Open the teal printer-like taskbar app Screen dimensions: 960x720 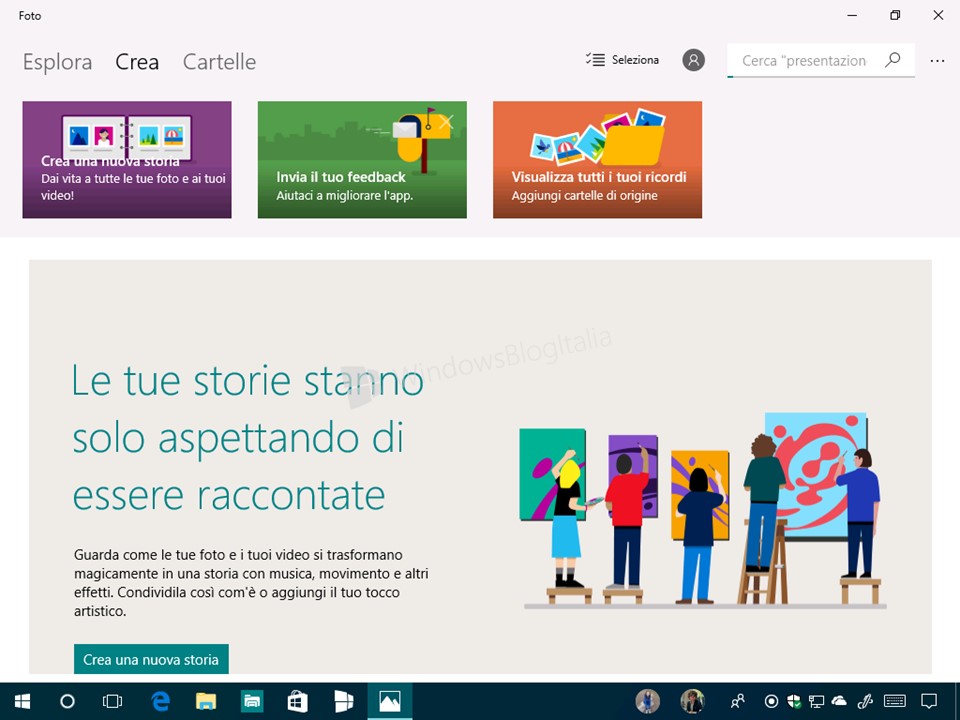click(252, 701)
